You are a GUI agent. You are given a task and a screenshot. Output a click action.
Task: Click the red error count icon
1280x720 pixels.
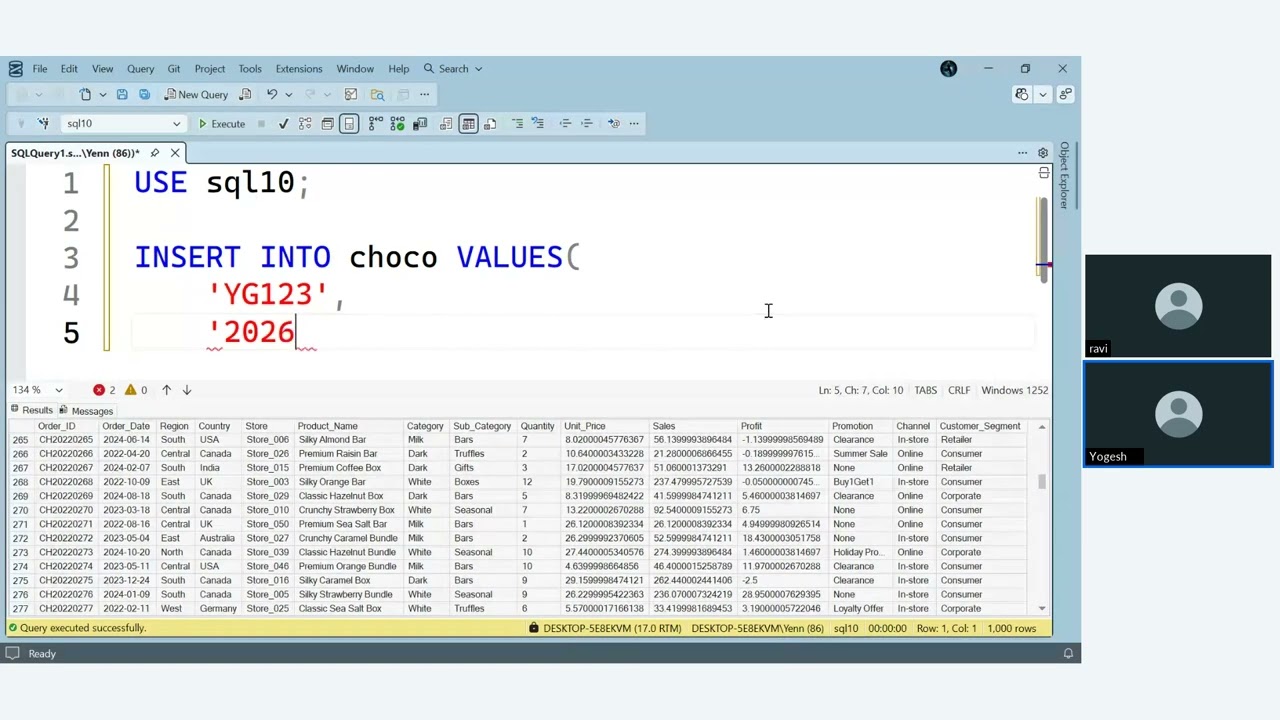coord(99,390)
